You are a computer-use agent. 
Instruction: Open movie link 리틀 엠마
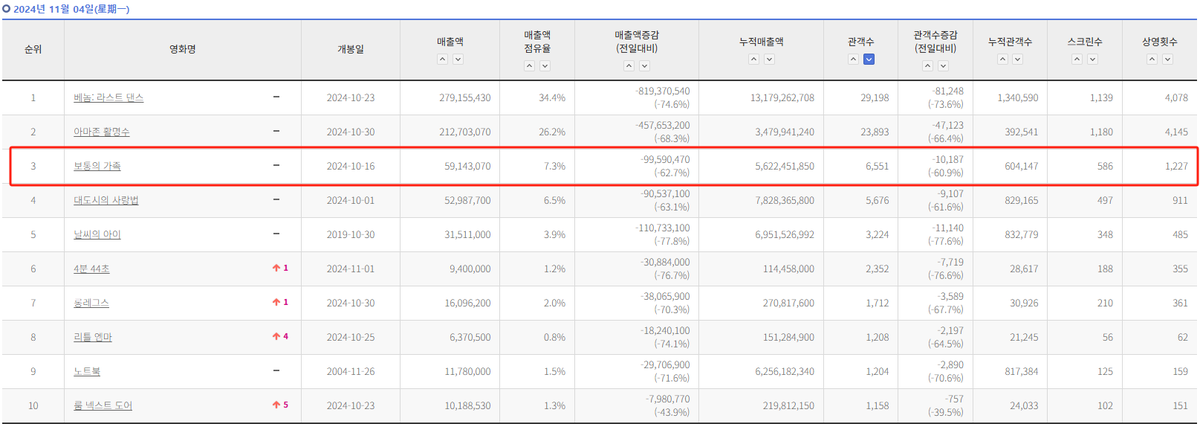click(93, 337)
